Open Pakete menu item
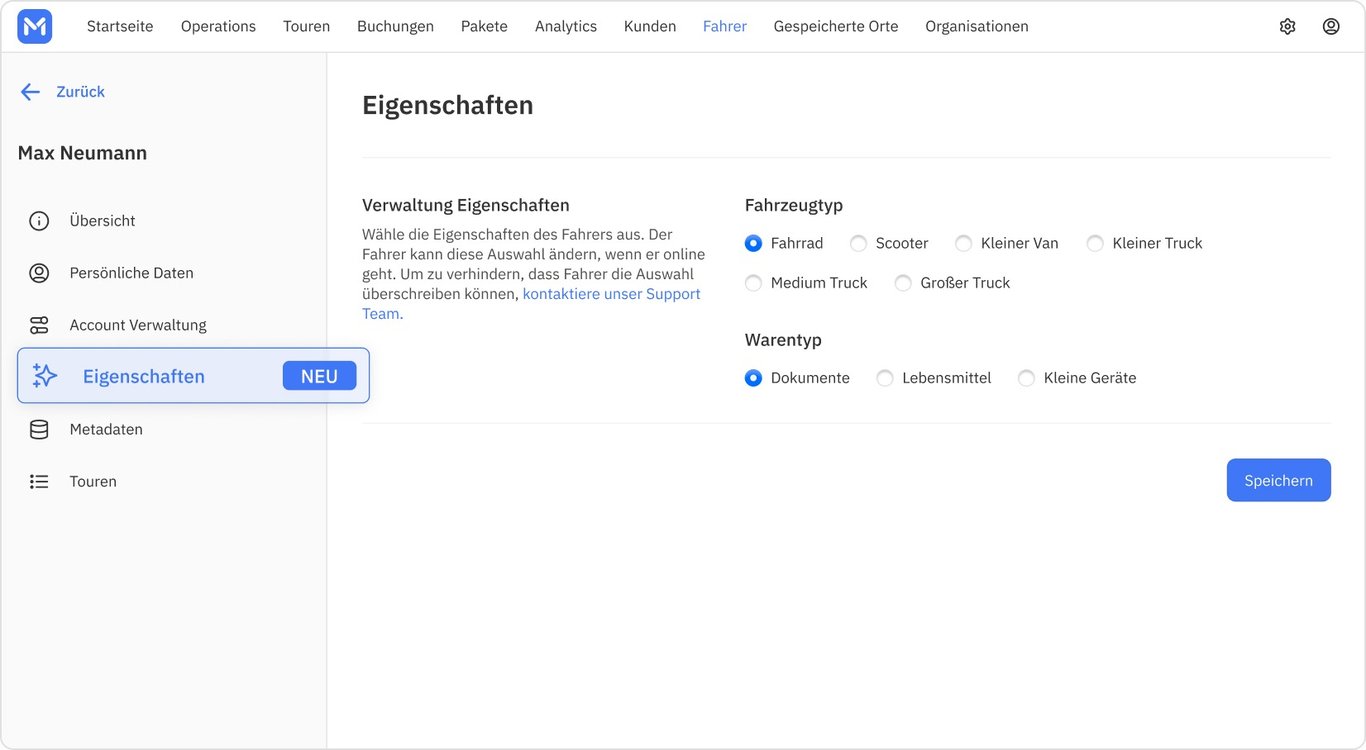 click(484, 27)
